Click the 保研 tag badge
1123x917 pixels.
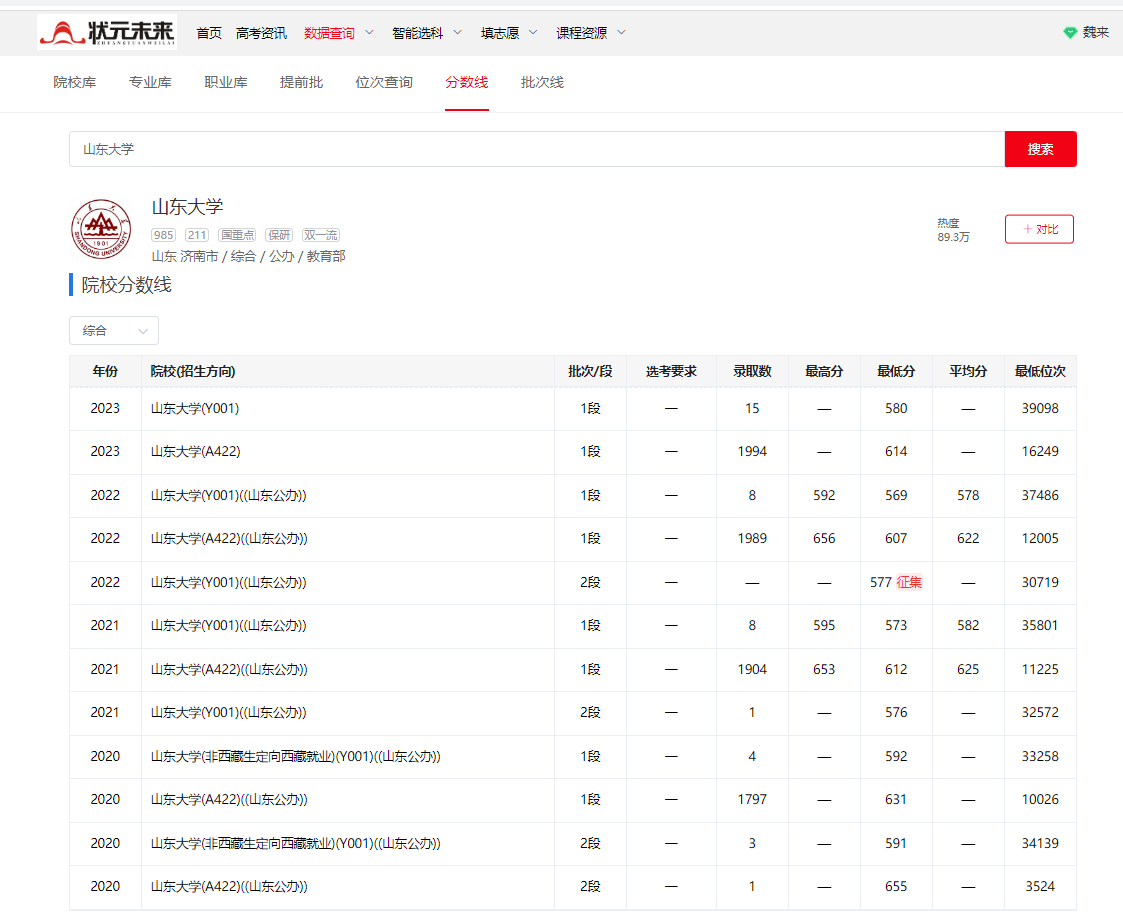tap(279, 235)
